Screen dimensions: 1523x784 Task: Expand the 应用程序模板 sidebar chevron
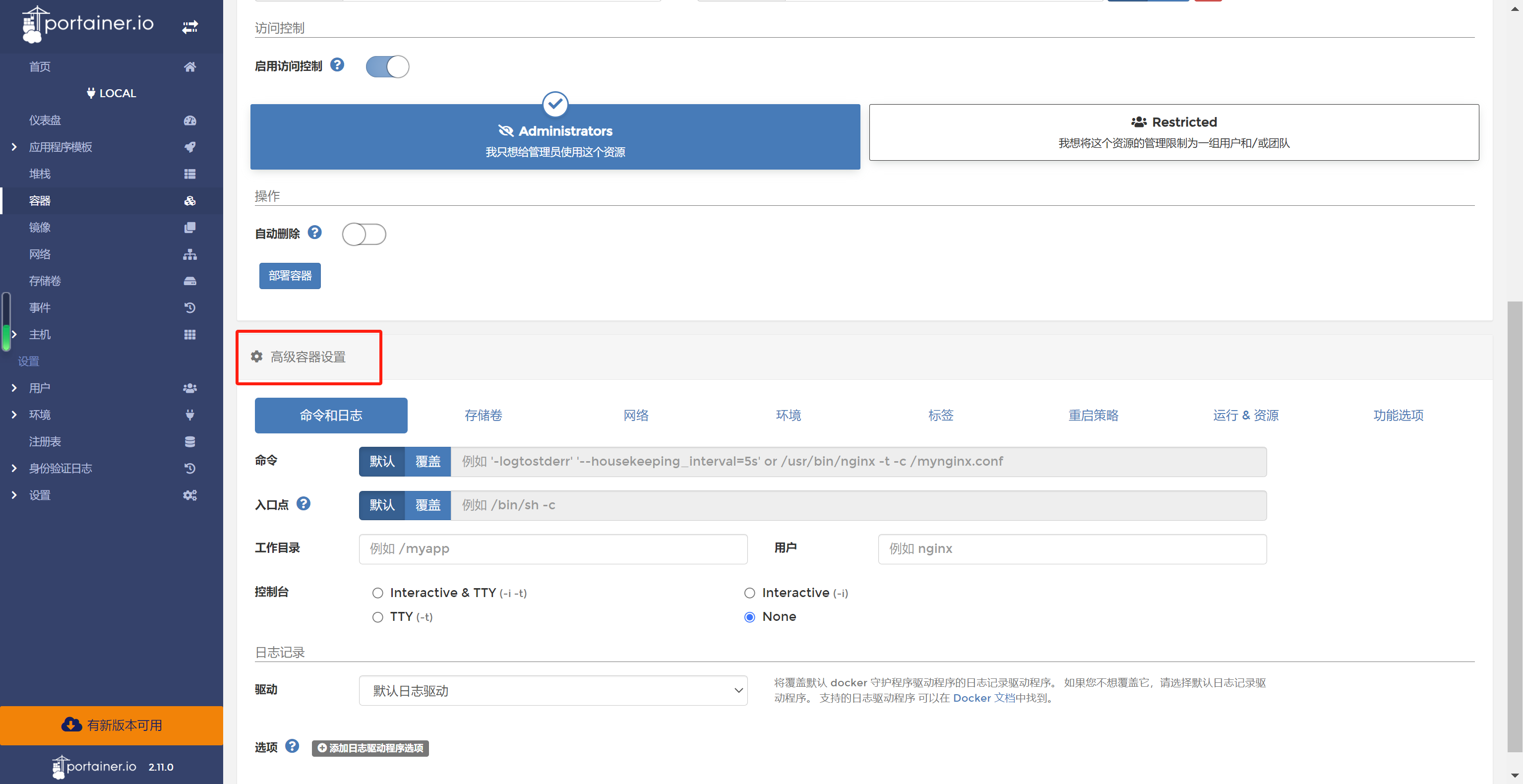click(x=14, y=147)
